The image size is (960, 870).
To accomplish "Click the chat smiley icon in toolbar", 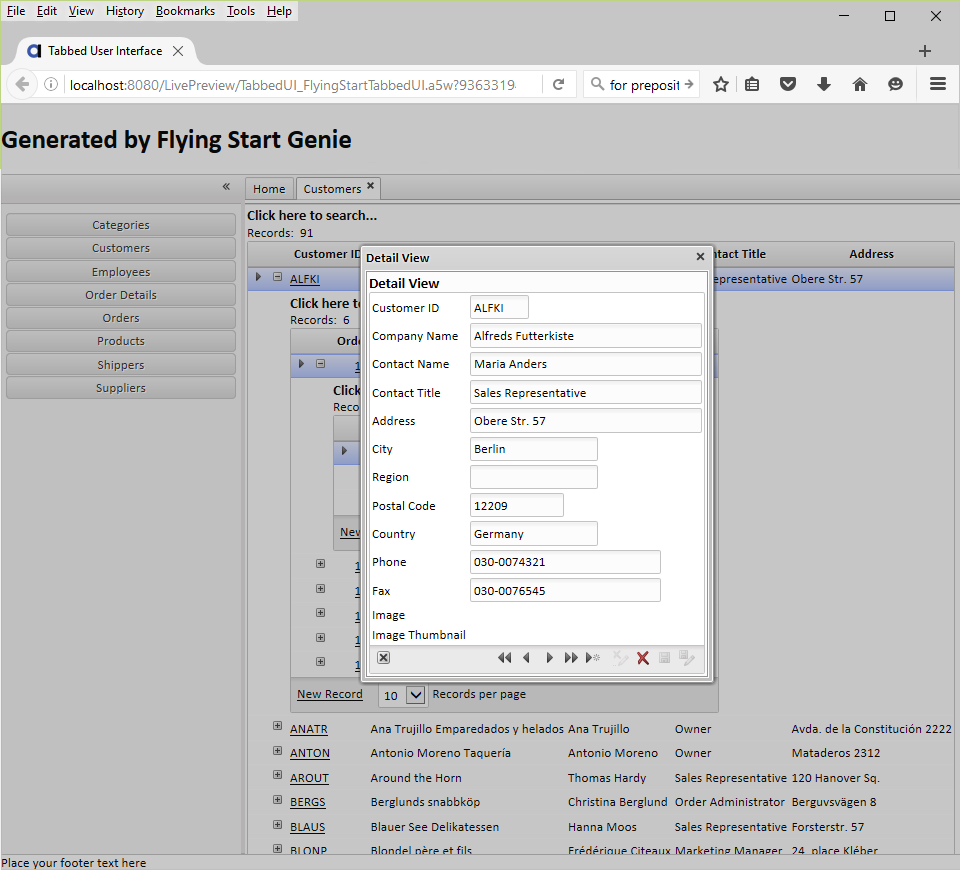I will pos(895,84).
